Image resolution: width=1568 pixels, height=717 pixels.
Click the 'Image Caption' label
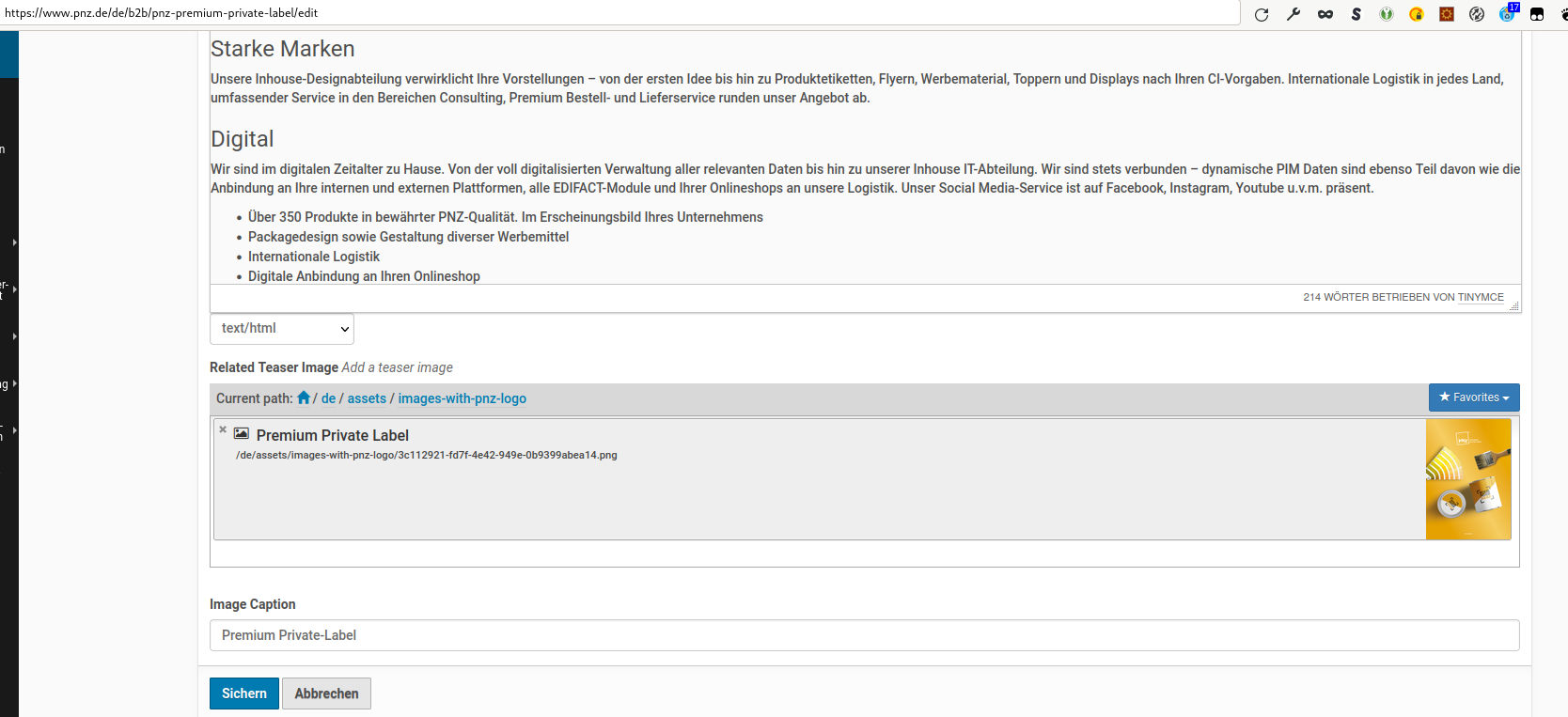point(253,604)
